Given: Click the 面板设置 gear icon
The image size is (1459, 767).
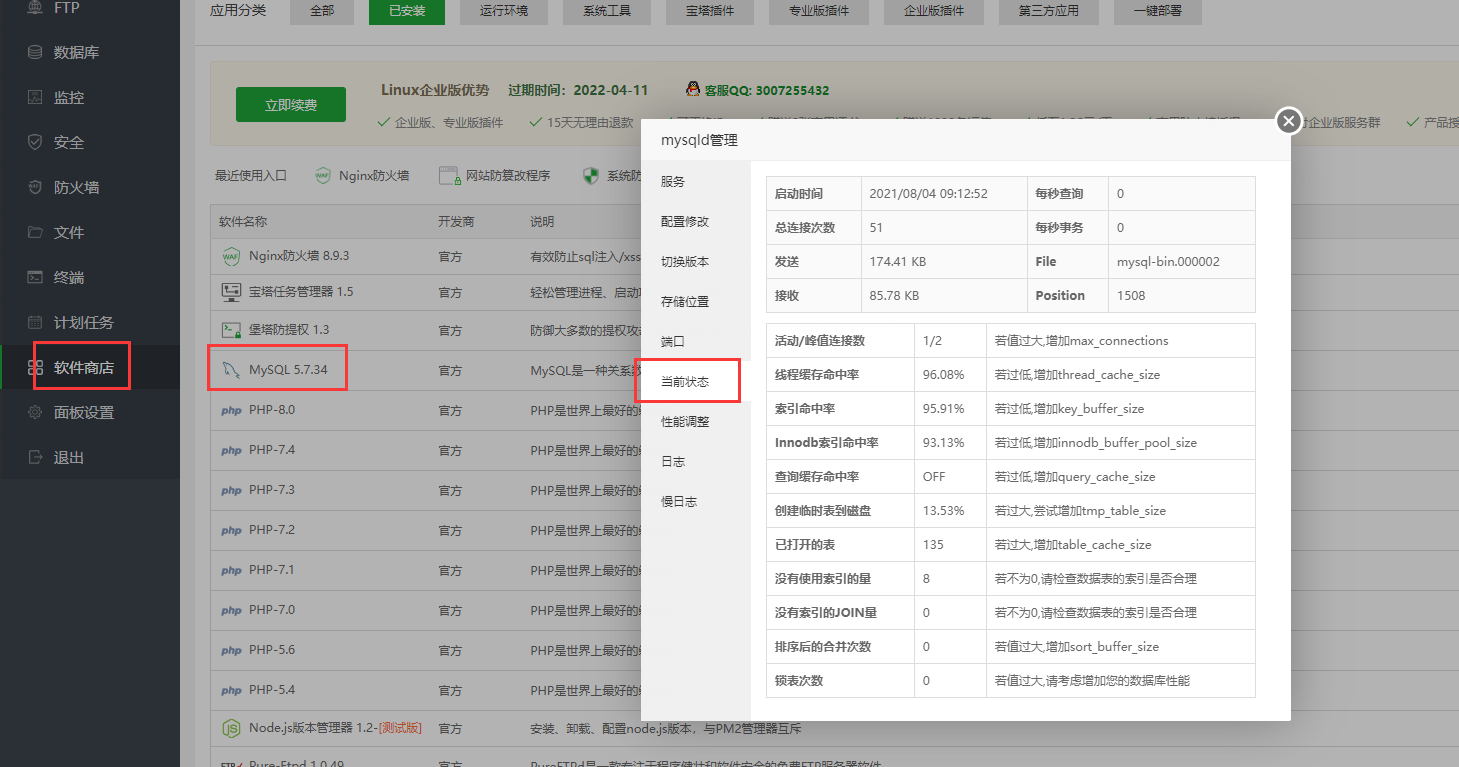Looking at the screenshot, I should click(35, 412).
